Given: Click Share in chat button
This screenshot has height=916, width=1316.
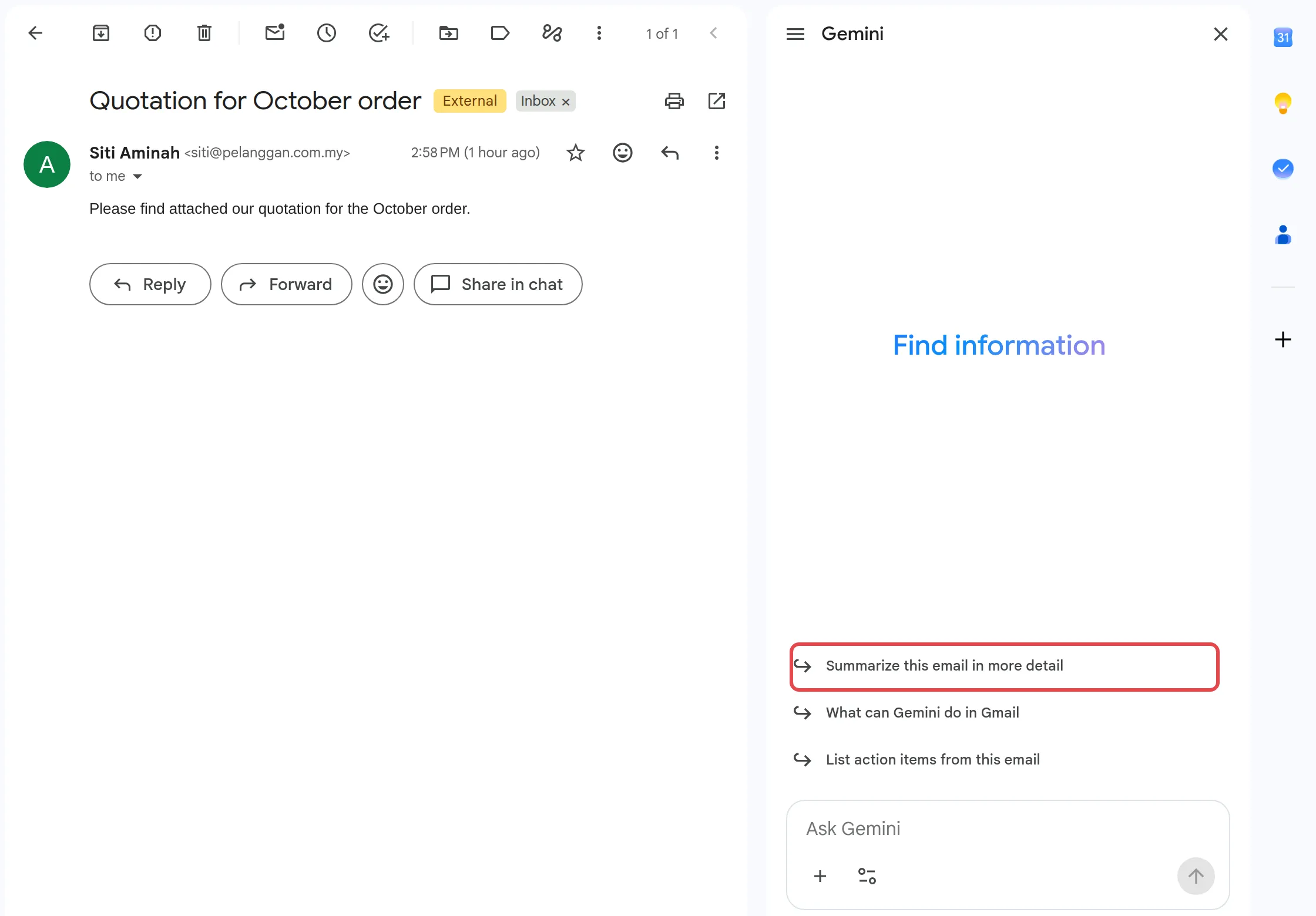Looking at the screenshot, I should coord(498,284).
